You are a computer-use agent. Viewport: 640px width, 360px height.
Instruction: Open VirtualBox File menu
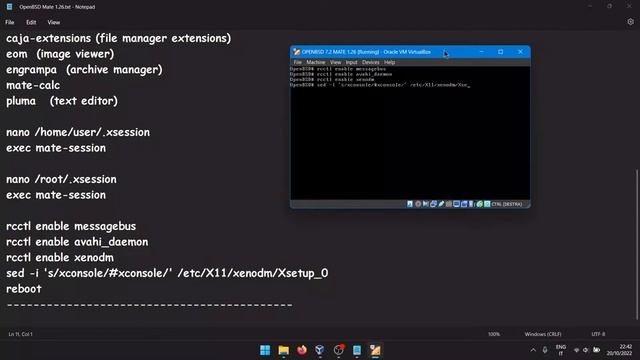pyautogui.click(x=298, y=62)
